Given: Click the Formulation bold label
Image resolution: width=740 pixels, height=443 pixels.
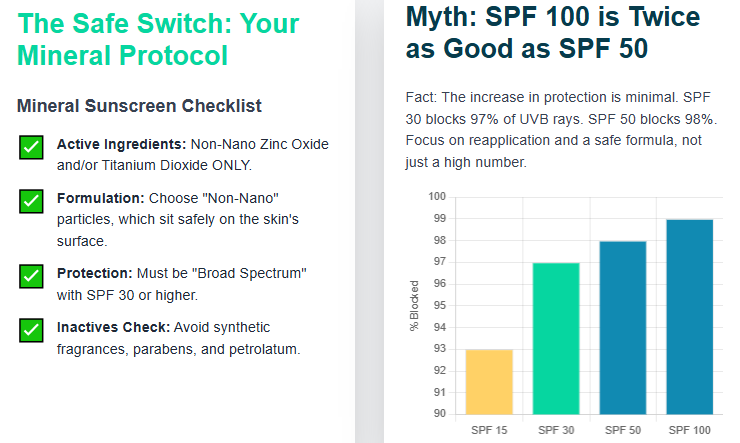Looking at the screenshot, I should [x=99, y=198].
